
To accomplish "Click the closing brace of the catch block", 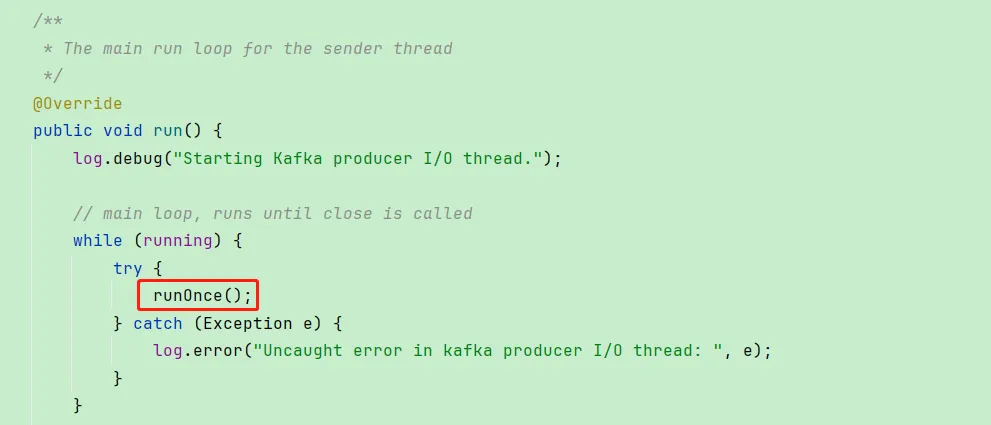I will 118,378.
